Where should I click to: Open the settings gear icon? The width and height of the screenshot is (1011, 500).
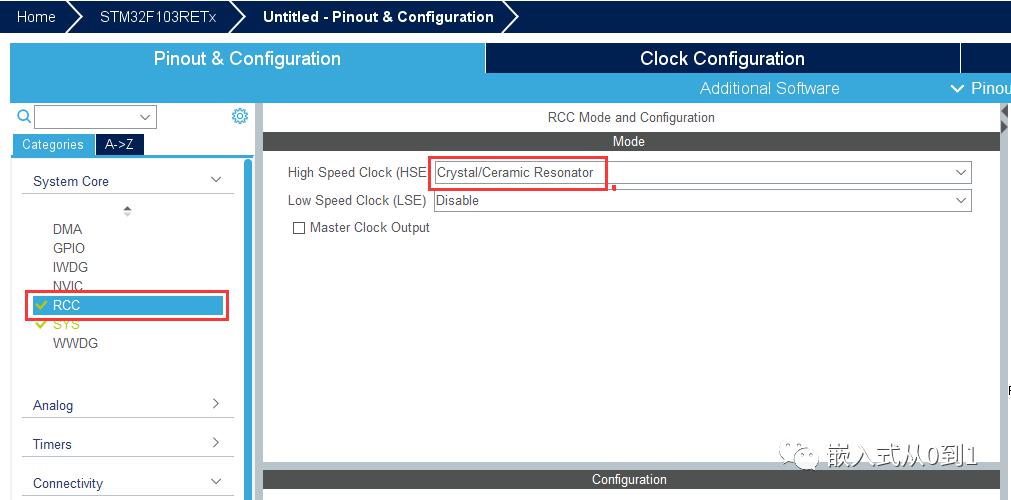pos(240,116)
